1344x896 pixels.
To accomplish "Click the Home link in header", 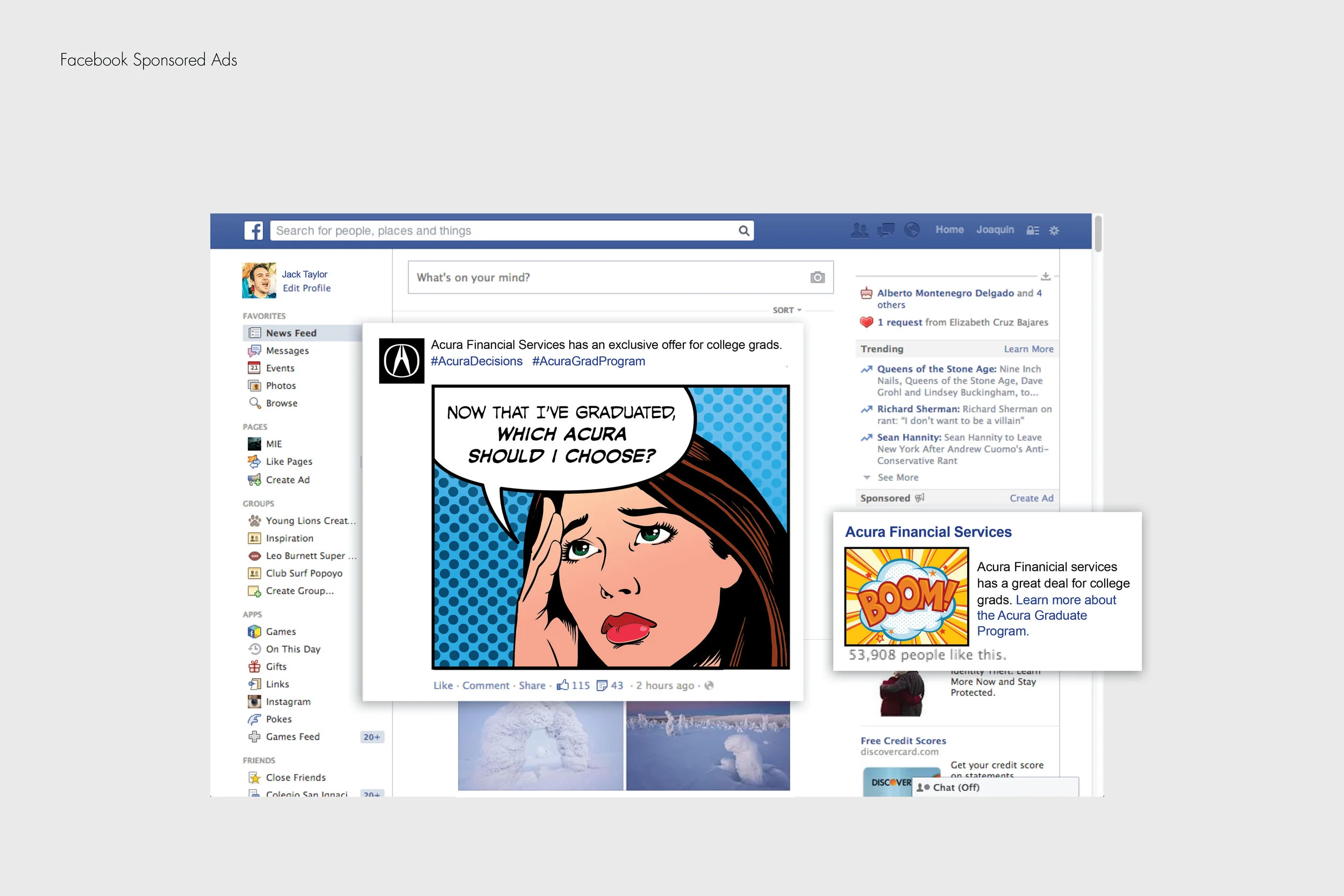I will pos(949,230).
